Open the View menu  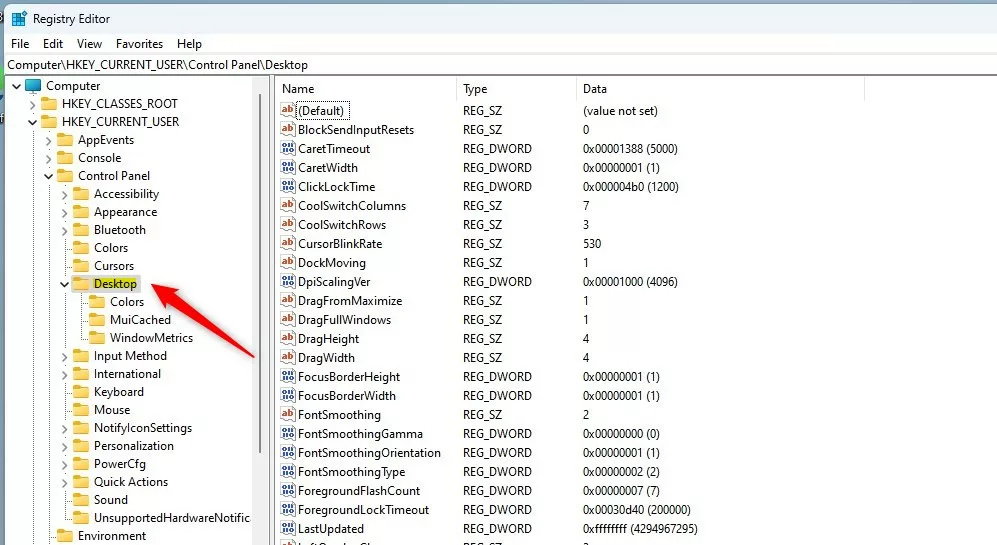[x=89, y=44]
